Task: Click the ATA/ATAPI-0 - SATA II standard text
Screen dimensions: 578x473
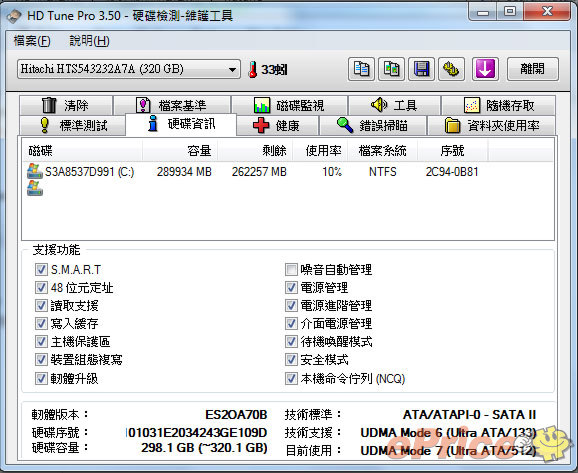Action: (470, 415)
